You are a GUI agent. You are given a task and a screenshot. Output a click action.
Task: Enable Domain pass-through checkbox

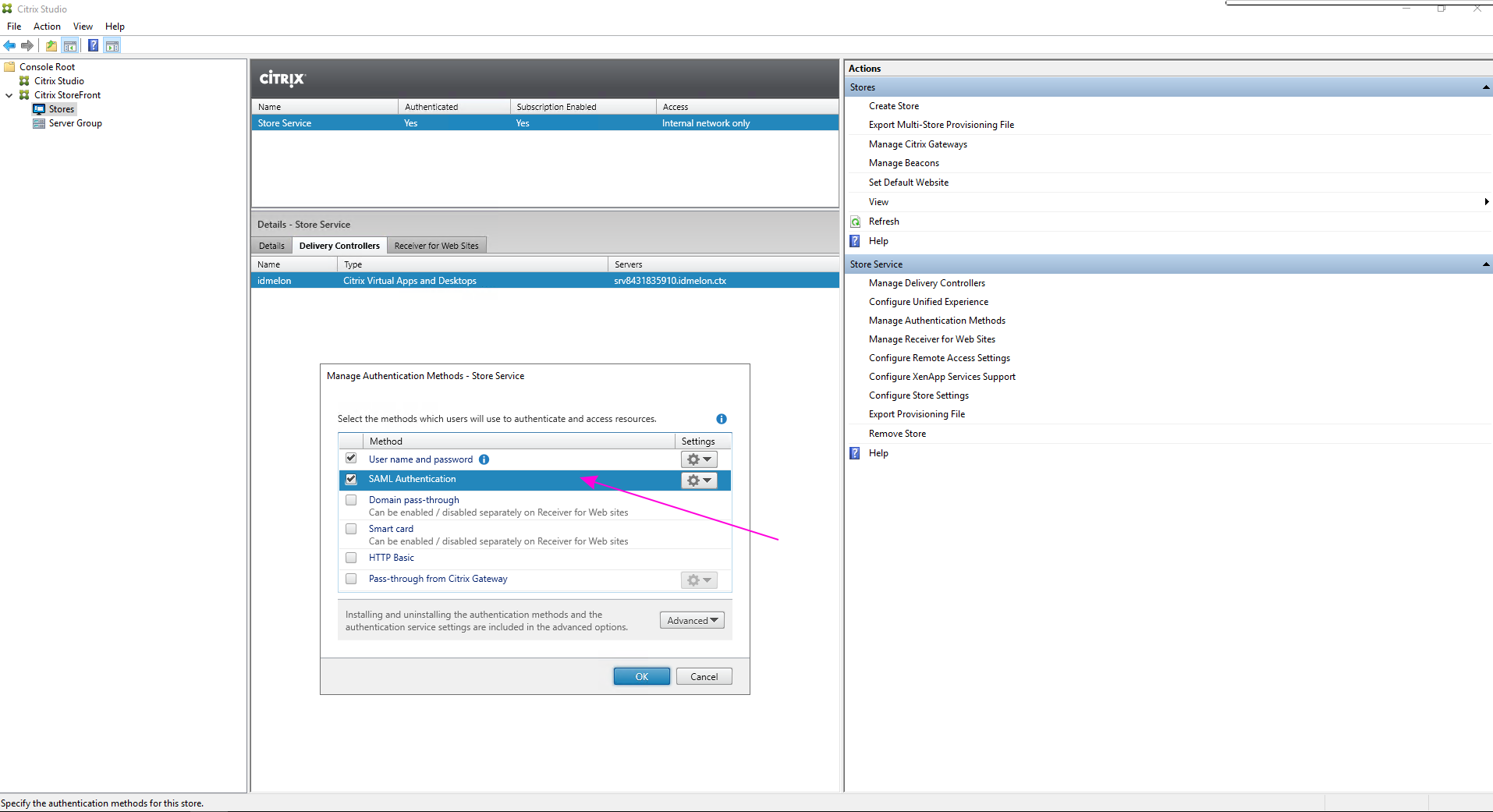click(351, 500)
